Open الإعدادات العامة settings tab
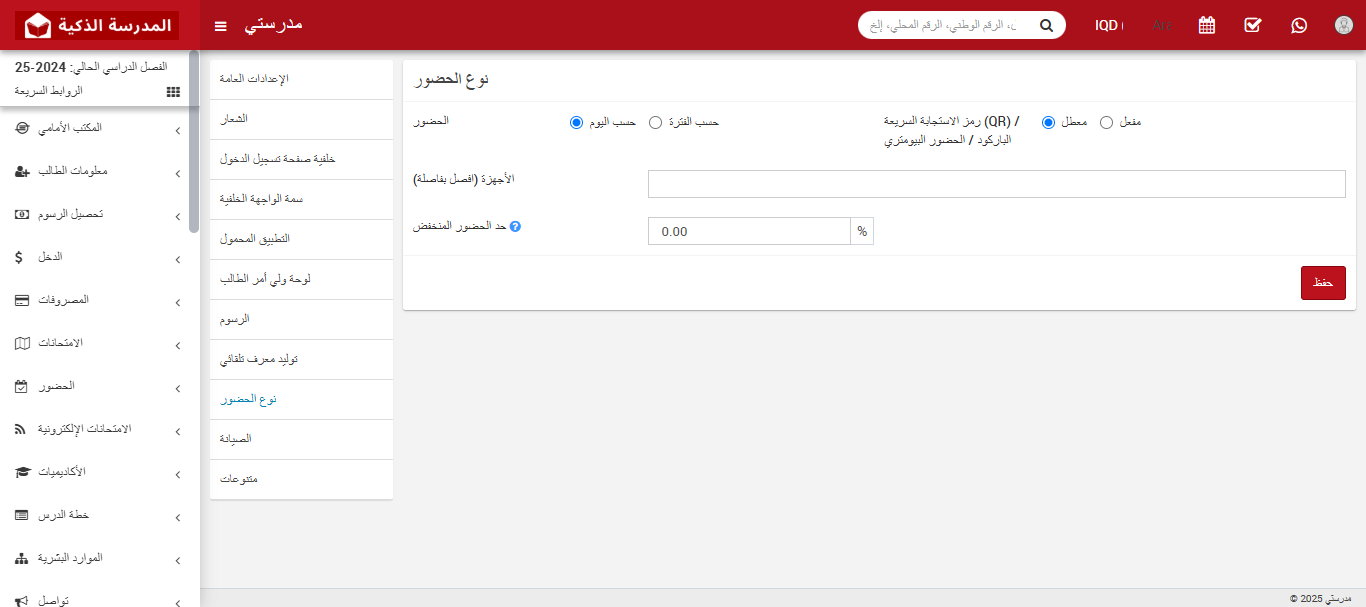 [x=301, y=79]
